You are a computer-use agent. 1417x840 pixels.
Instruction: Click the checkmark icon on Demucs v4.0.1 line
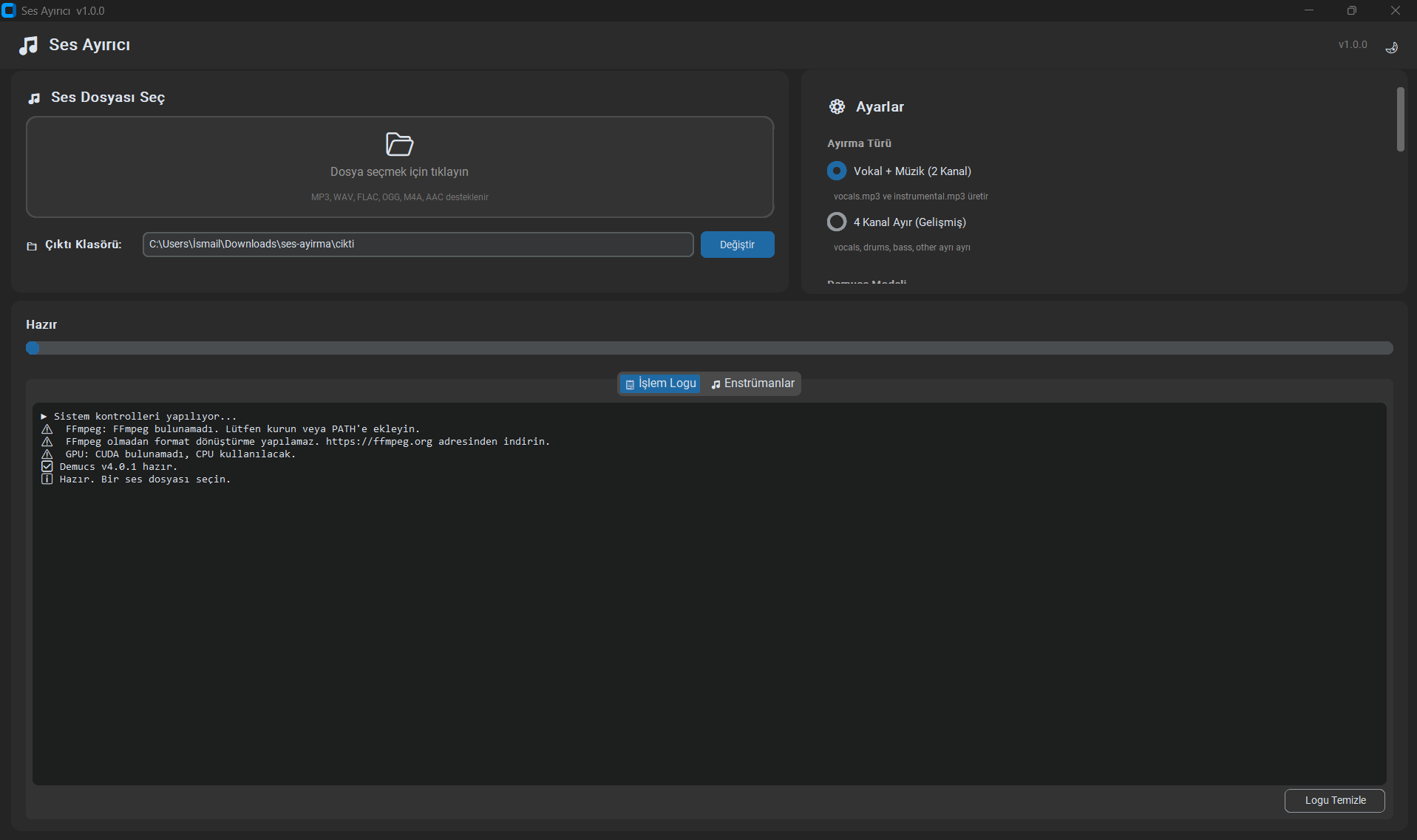point(47,467)
